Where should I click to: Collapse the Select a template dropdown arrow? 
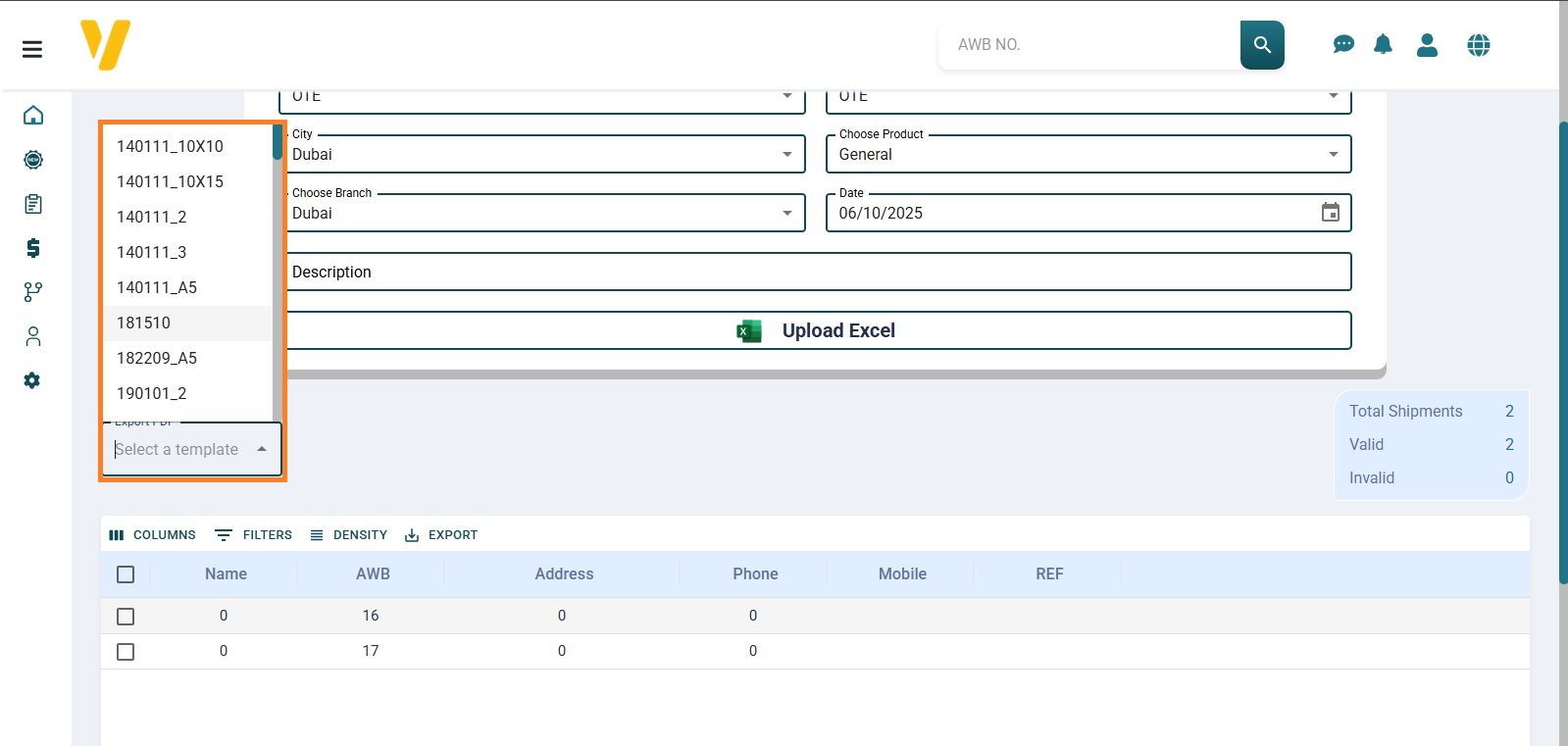[262, 449]
